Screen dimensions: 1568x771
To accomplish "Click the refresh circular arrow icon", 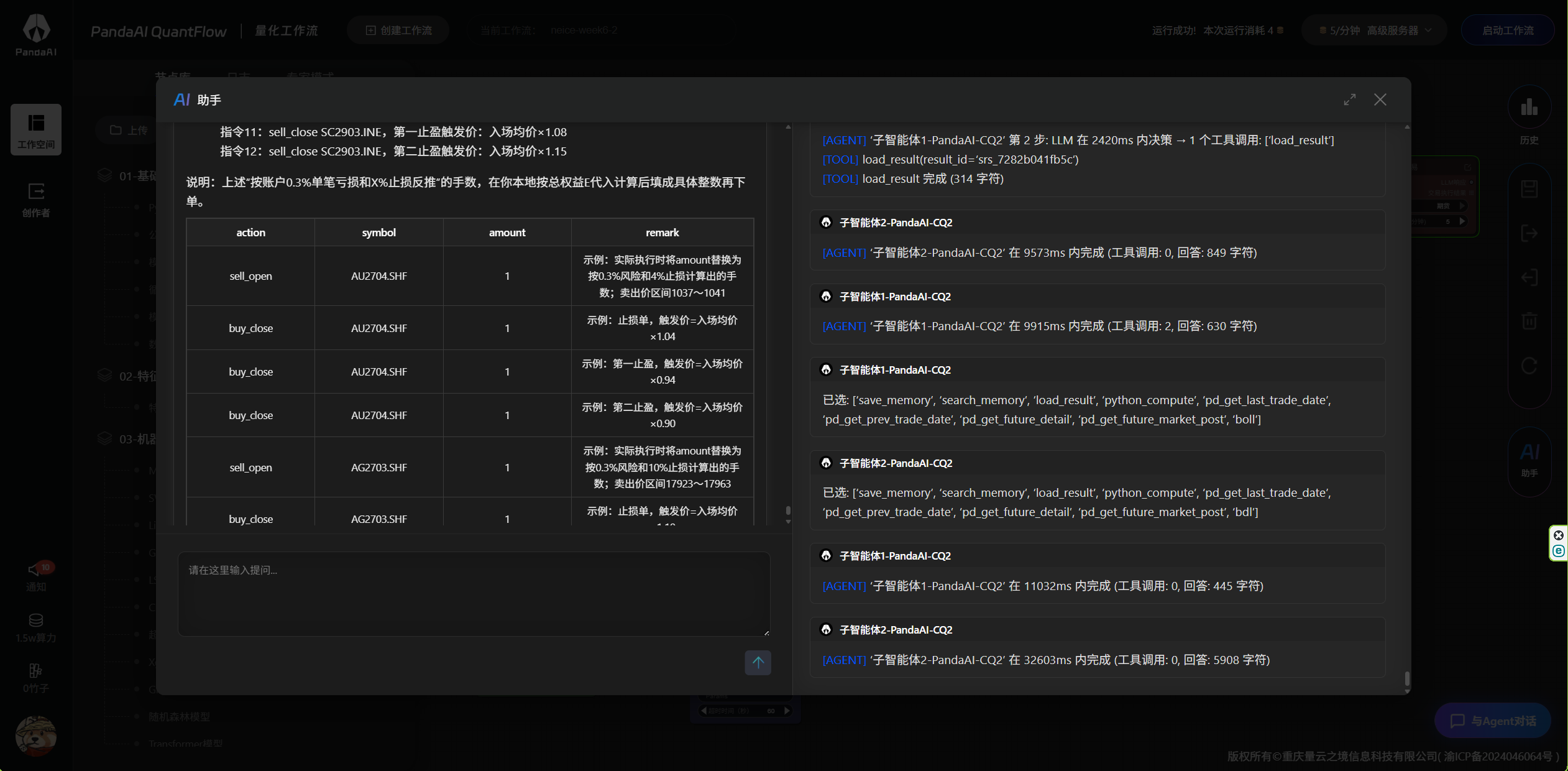I will click(x=1529, y=366).
